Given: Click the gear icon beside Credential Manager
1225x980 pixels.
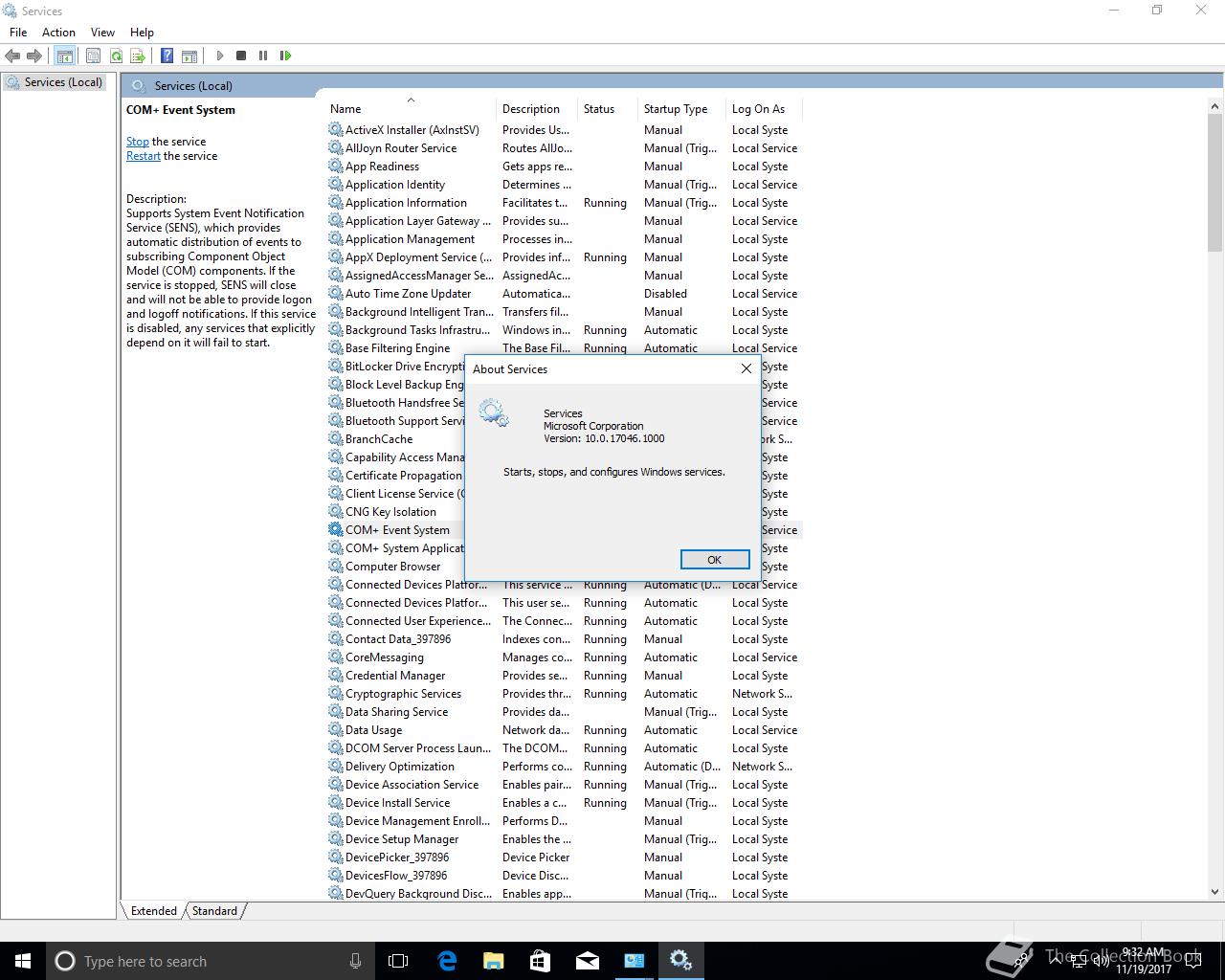Looking at the screenshot, I should coord(335,675).
